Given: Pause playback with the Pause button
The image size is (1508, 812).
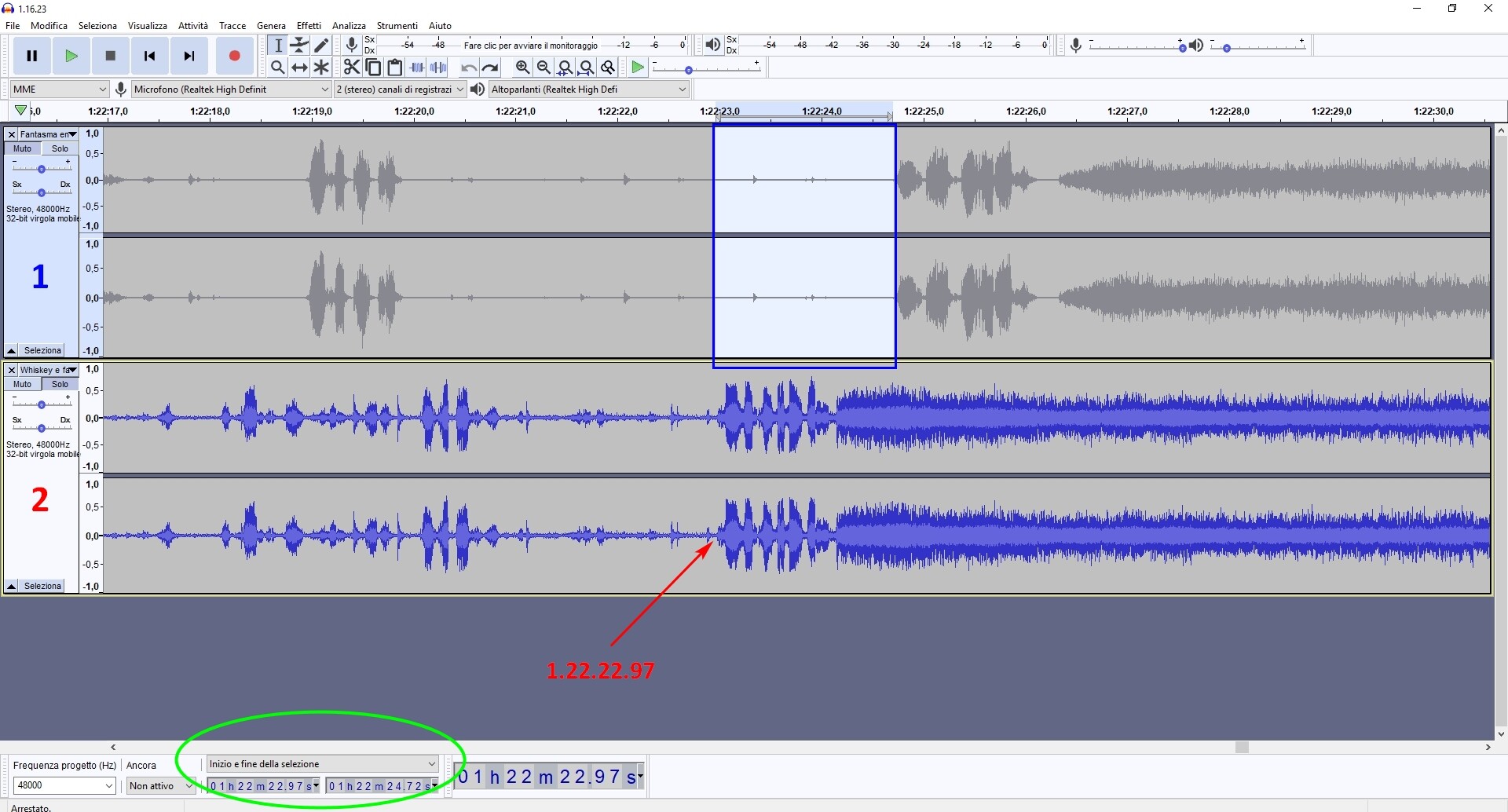Looking at the screenshot, I should pyautogui.click(x=32, y=56).
